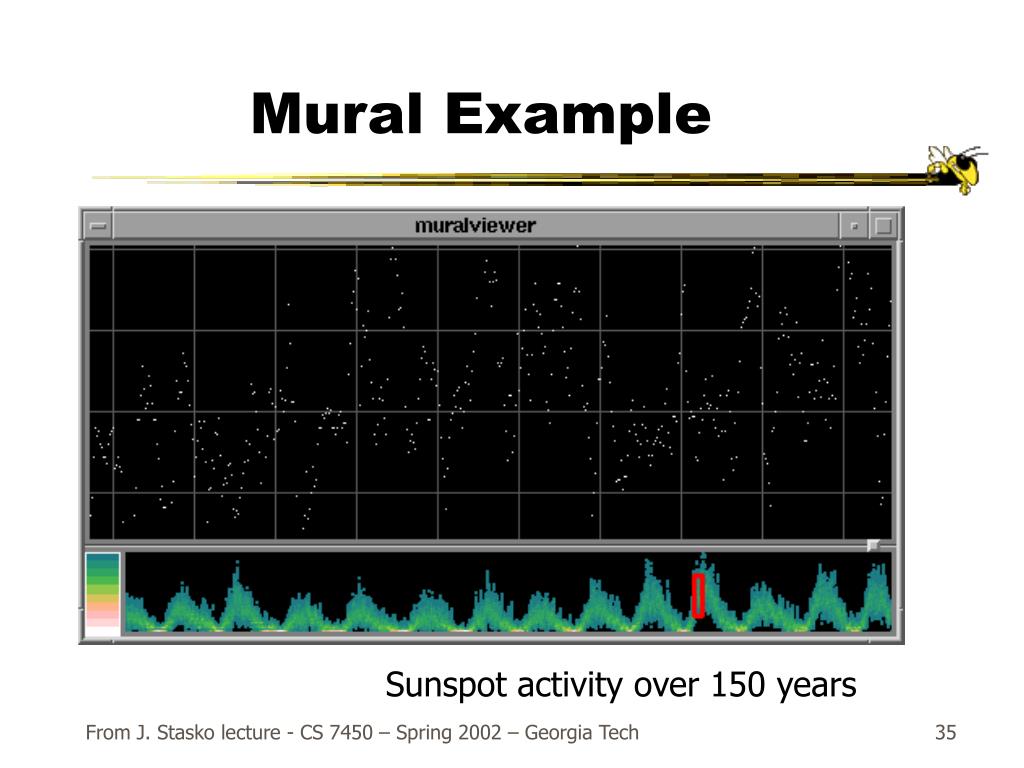Screen dimensions: 1024x768
Task: Click the "Mural Example" slide title
Action: click(481, 114)
